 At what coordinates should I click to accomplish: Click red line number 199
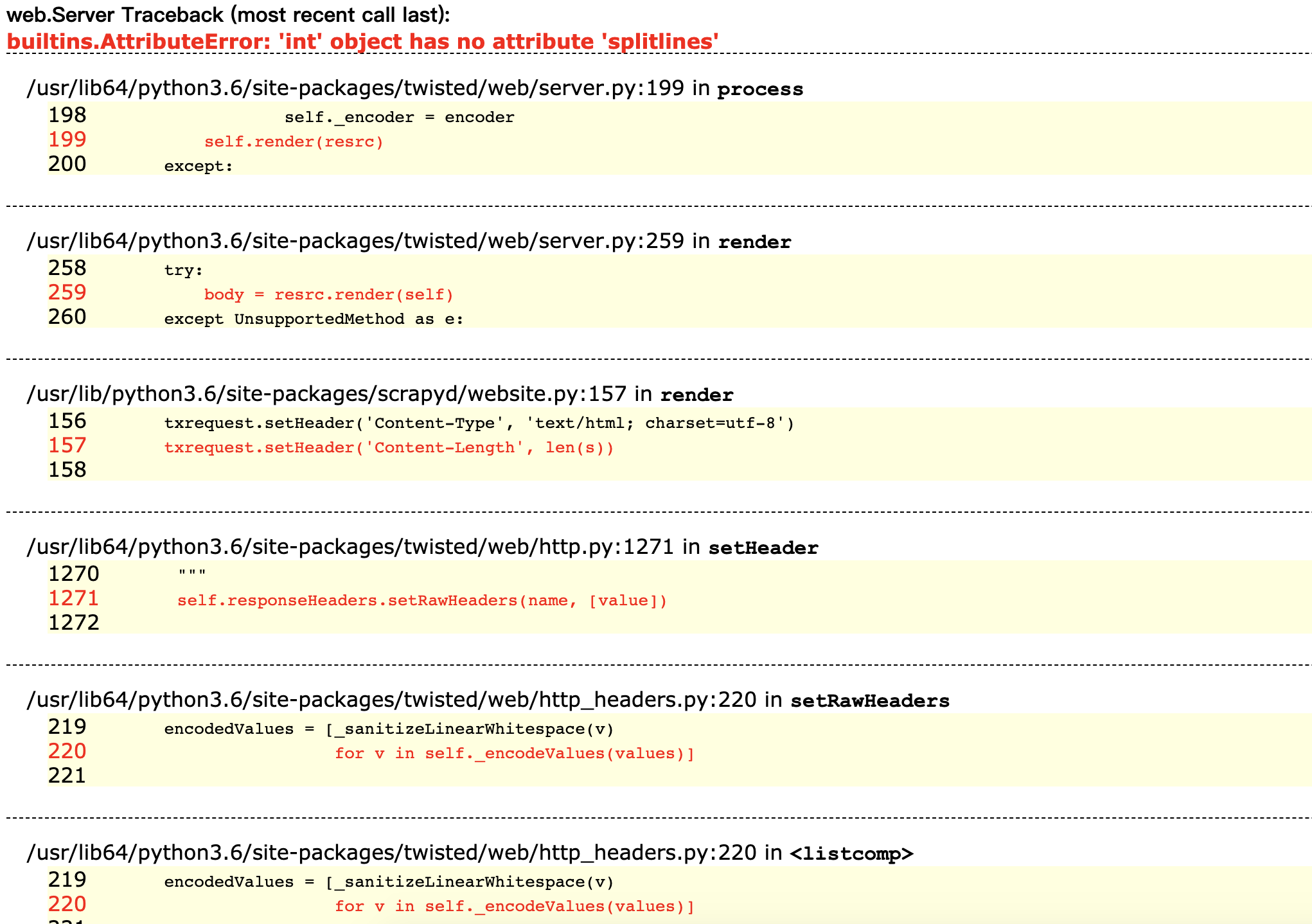67,139
